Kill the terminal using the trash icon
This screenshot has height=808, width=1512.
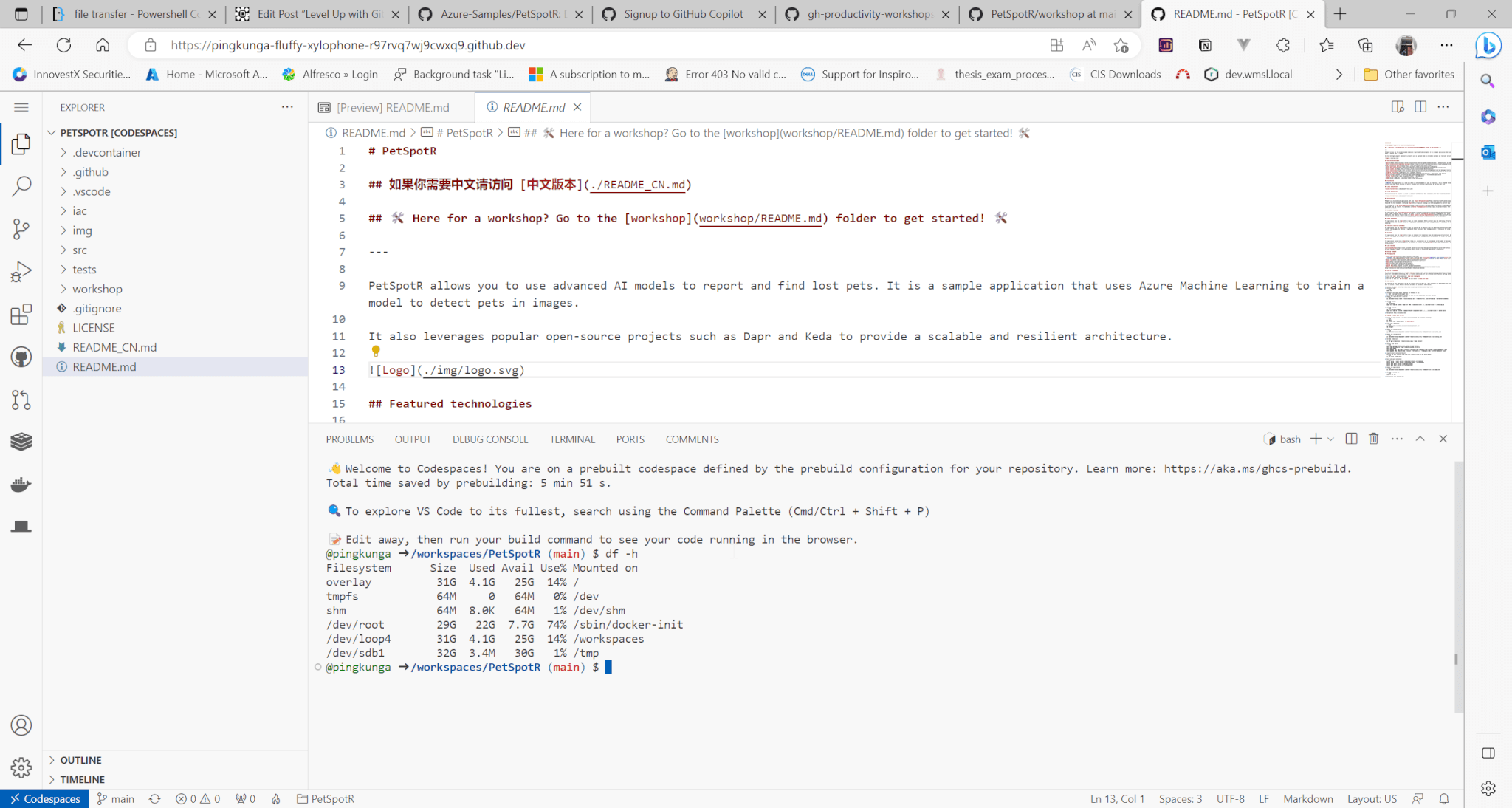pyautogui.click(x=1373, y=438)
